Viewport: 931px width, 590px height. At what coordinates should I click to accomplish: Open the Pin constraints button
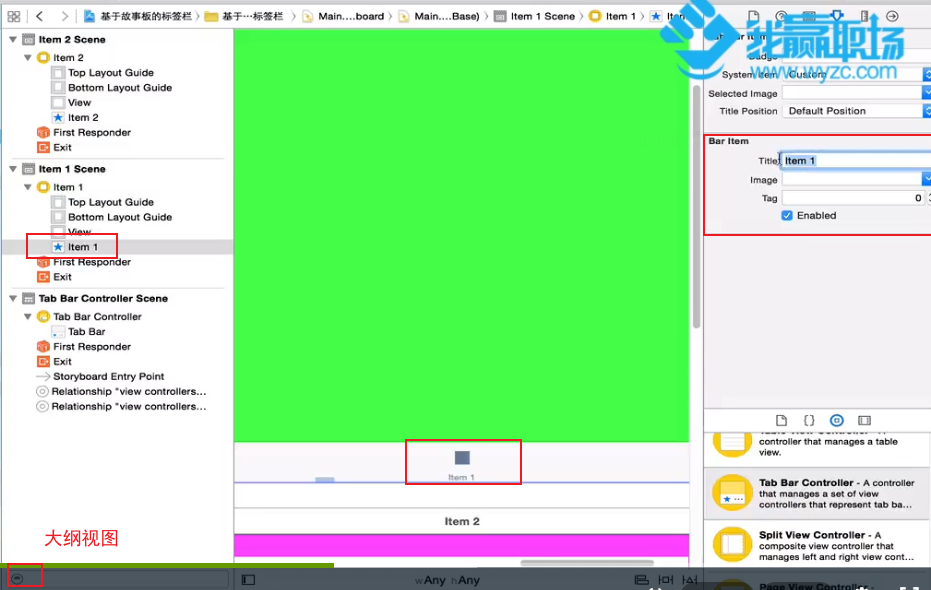(666, 579)
